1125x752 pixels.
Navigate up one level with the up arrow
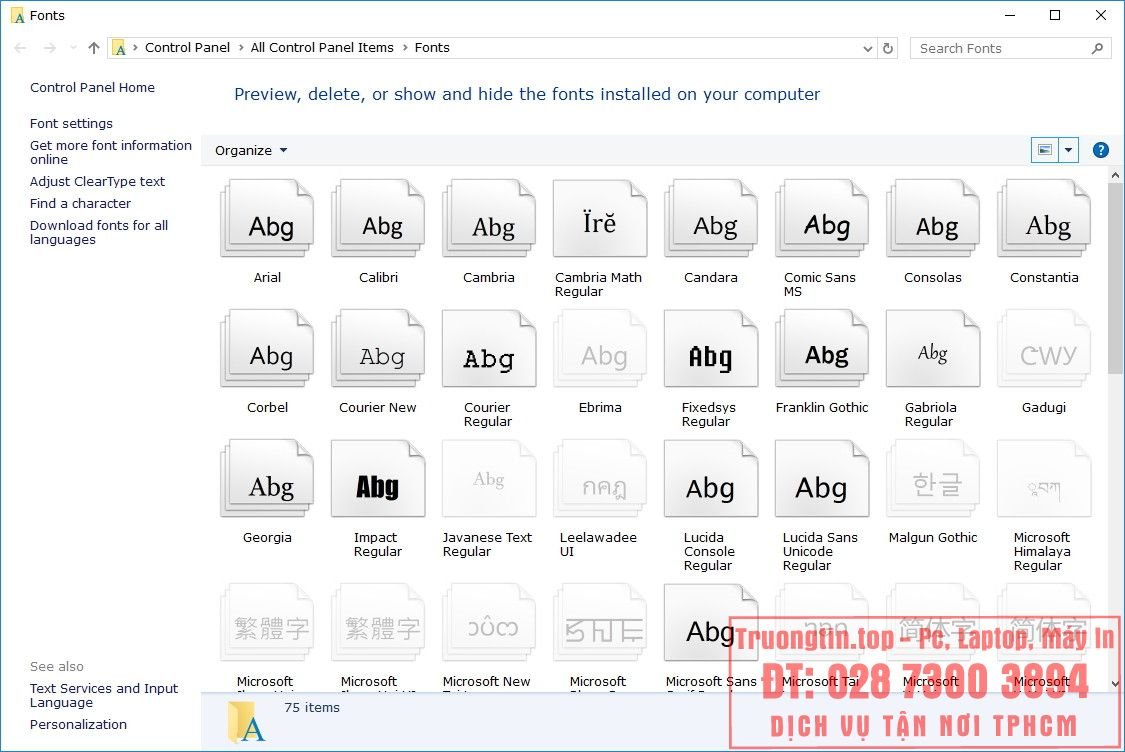(92, 47)
